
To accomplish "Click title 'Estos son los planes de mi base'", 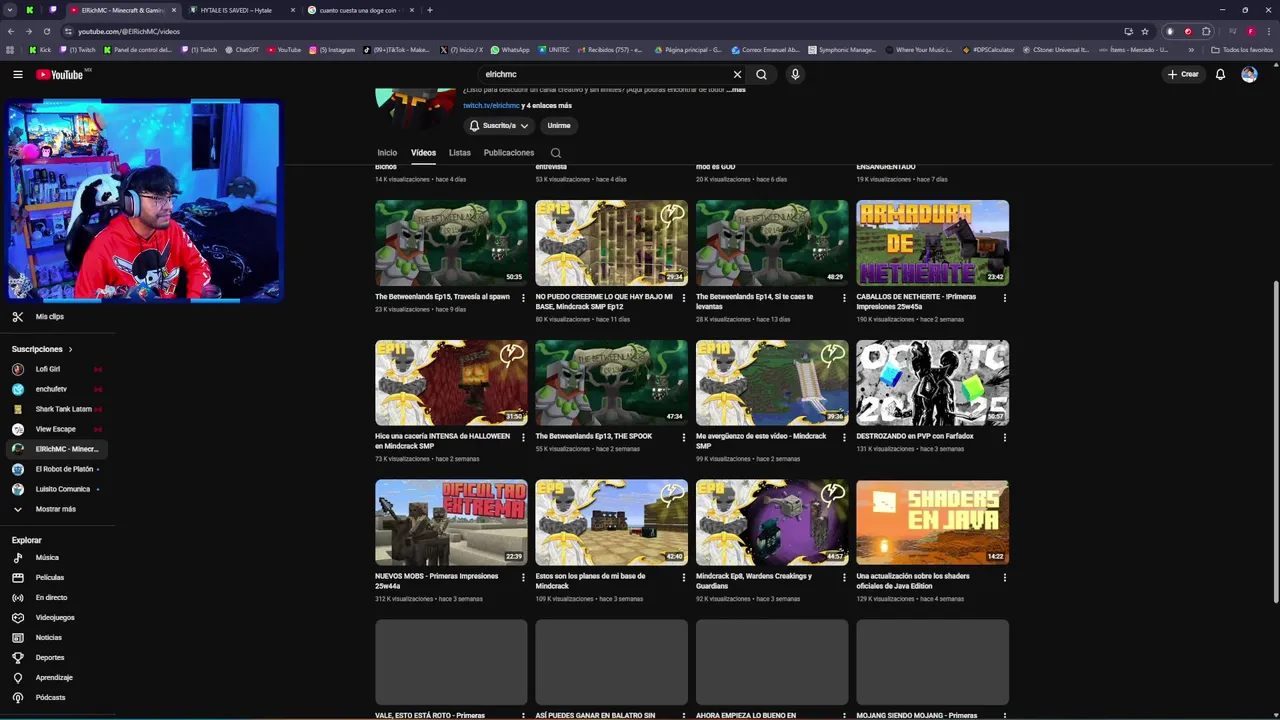I will [590, 581].
